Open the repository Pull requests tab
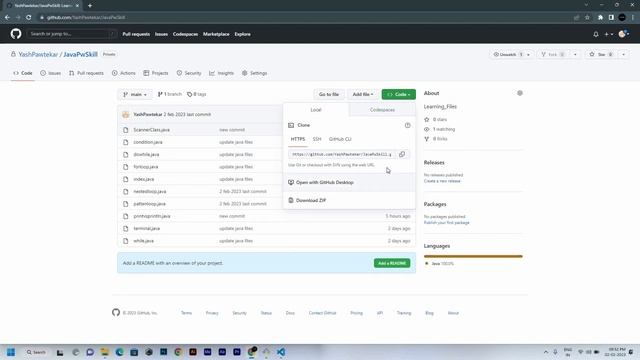This screenshot has height=360, width=640. [x=86, y=73]
